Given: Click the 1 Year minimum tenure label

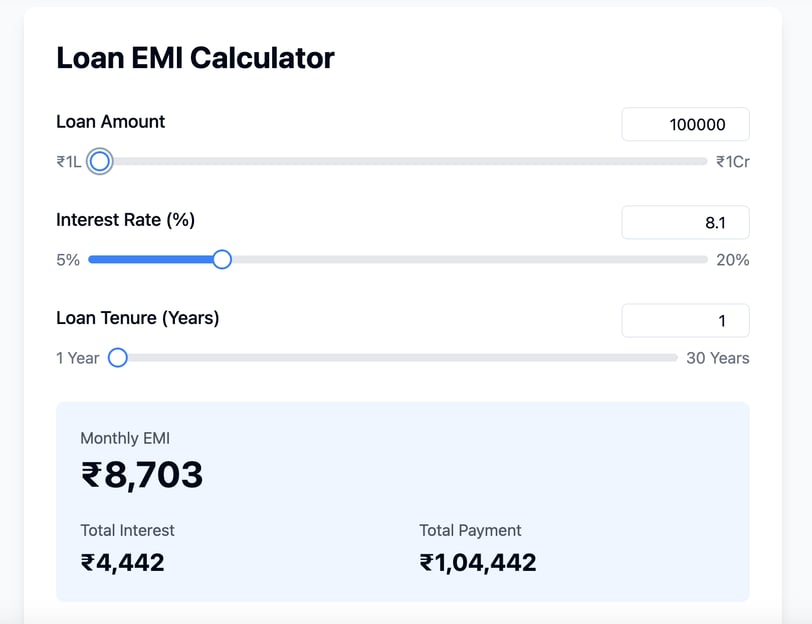Looking at the screenshot, I should click(x=77, y=358).
